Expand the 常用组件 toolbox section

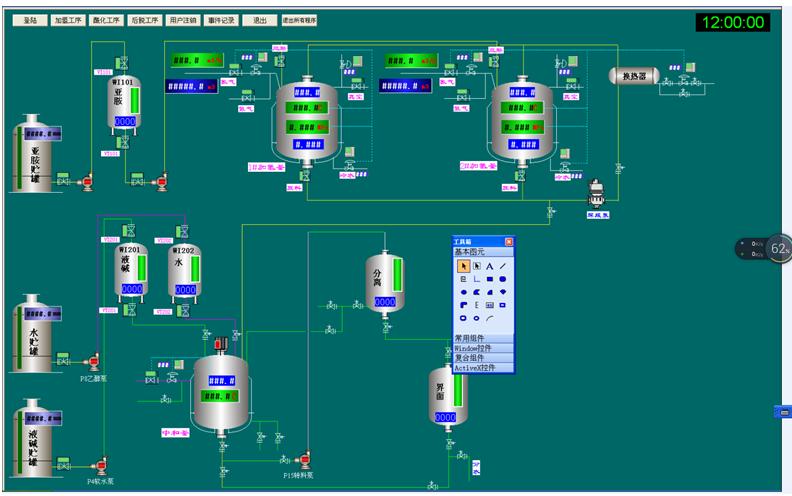point(483,338)
